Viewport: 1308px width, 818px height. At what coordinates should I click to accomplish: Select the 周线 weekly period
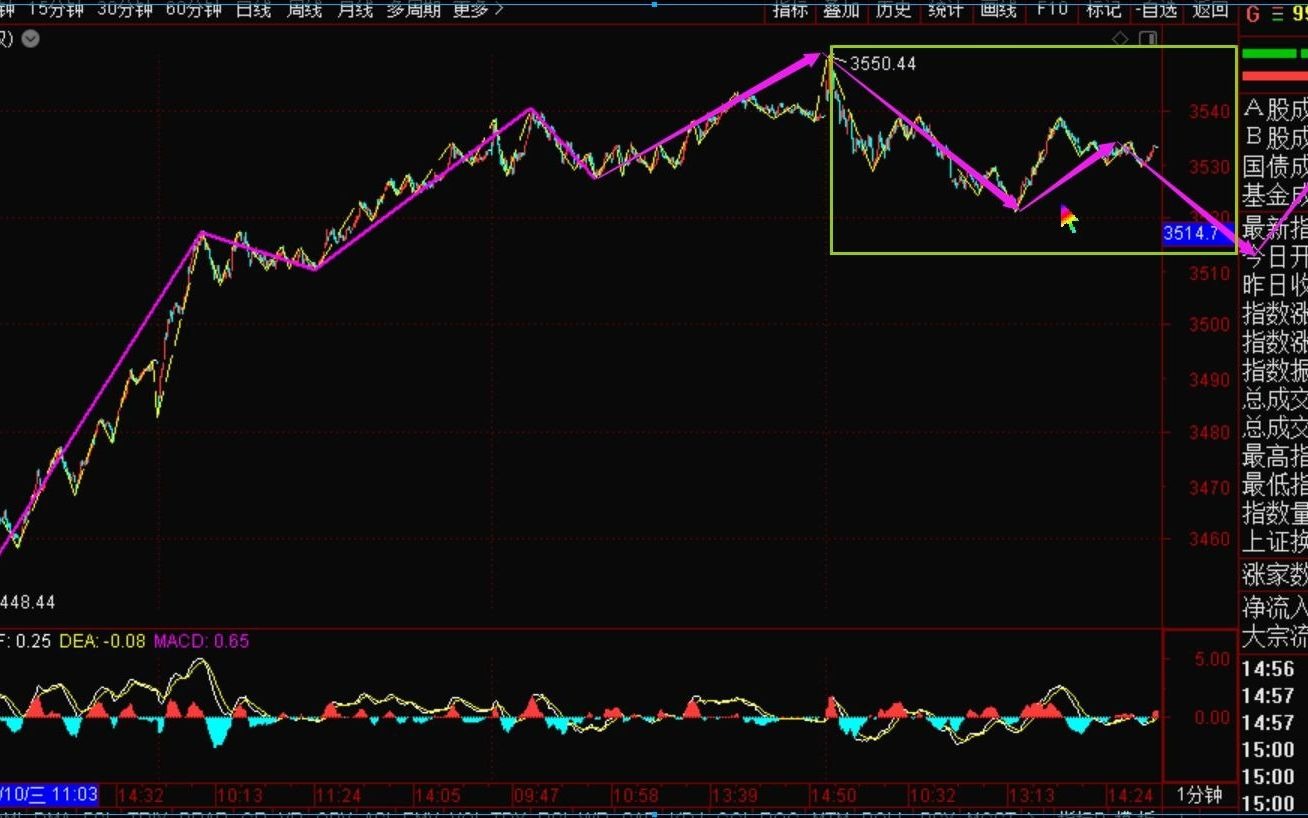[304, 9]
